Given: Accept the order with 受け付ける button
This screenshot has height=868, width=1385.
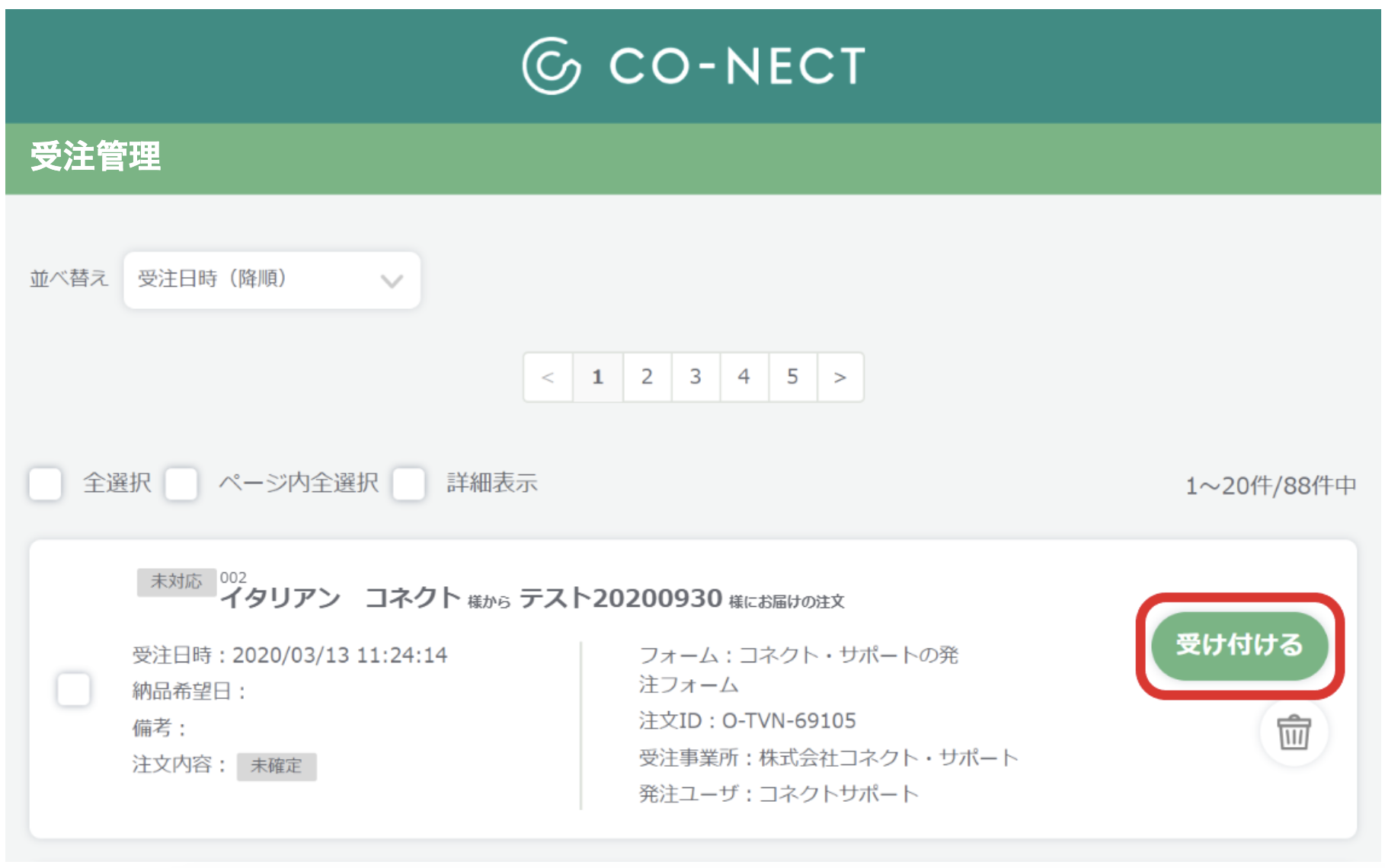Looking at the screenshot, I should click(1239, 645).
